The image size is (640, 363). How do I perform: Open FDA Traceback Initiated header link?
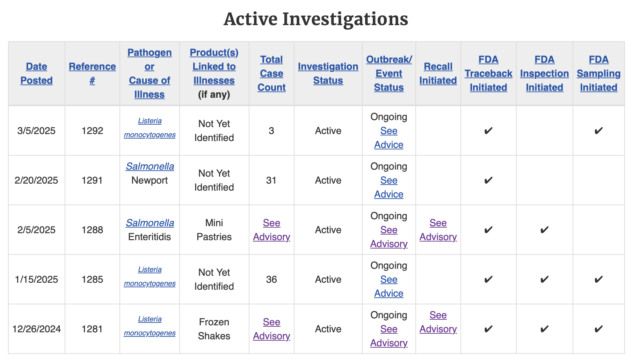[488, 73]
